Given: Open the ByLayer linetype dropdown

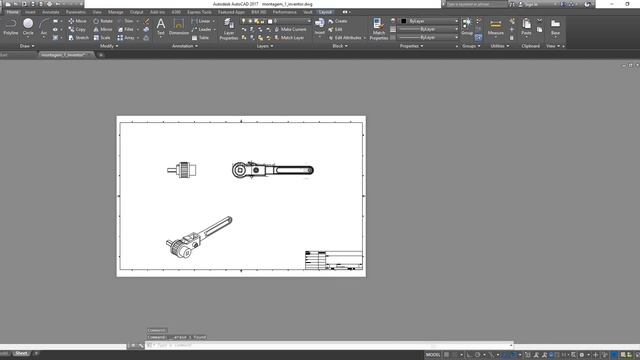Looking at the screenshot, I should click(x=429, y=37).
